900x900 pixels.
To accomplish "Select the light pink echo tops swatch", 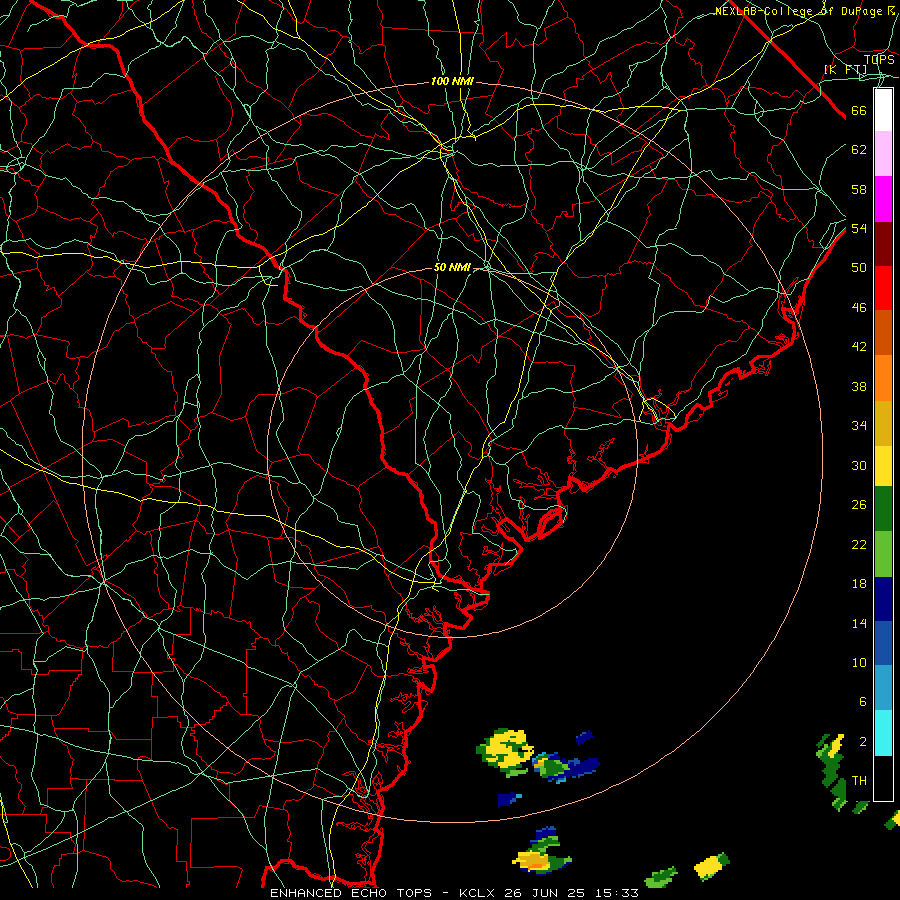I will (883, 154).
